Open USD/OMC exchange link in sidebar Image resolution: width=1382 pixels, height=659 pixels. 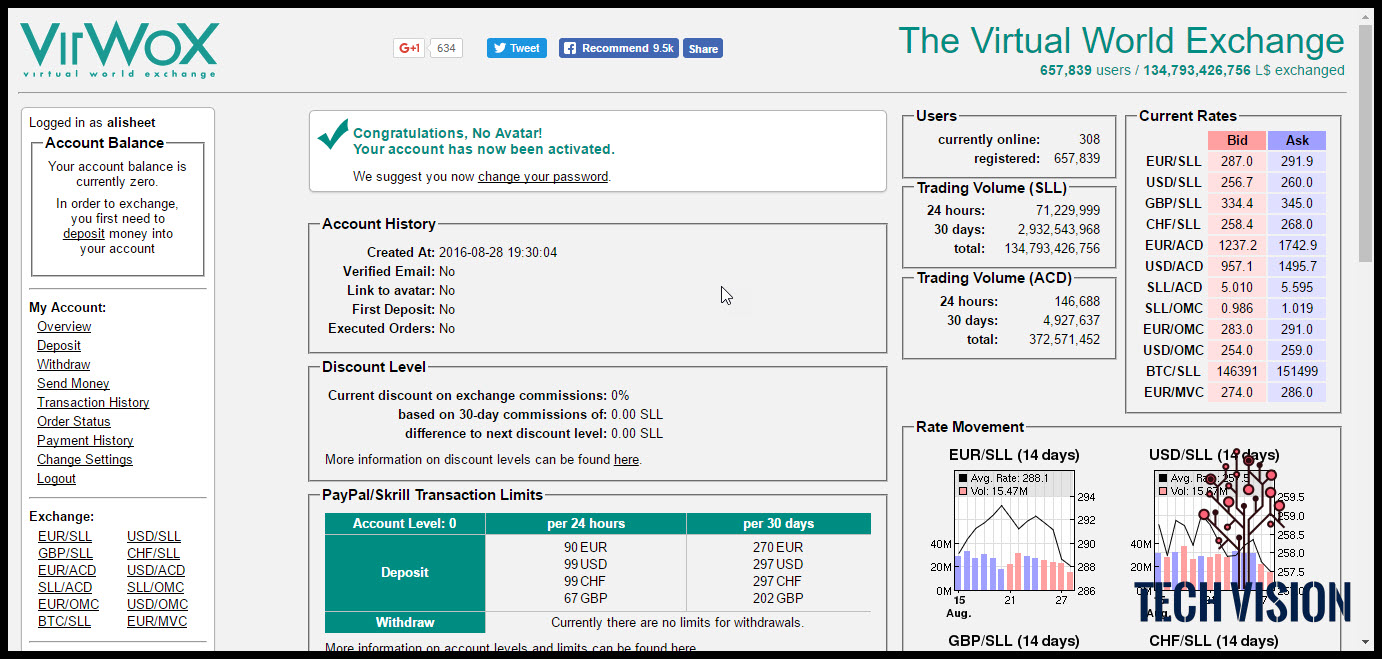click(x=158, y=605)
